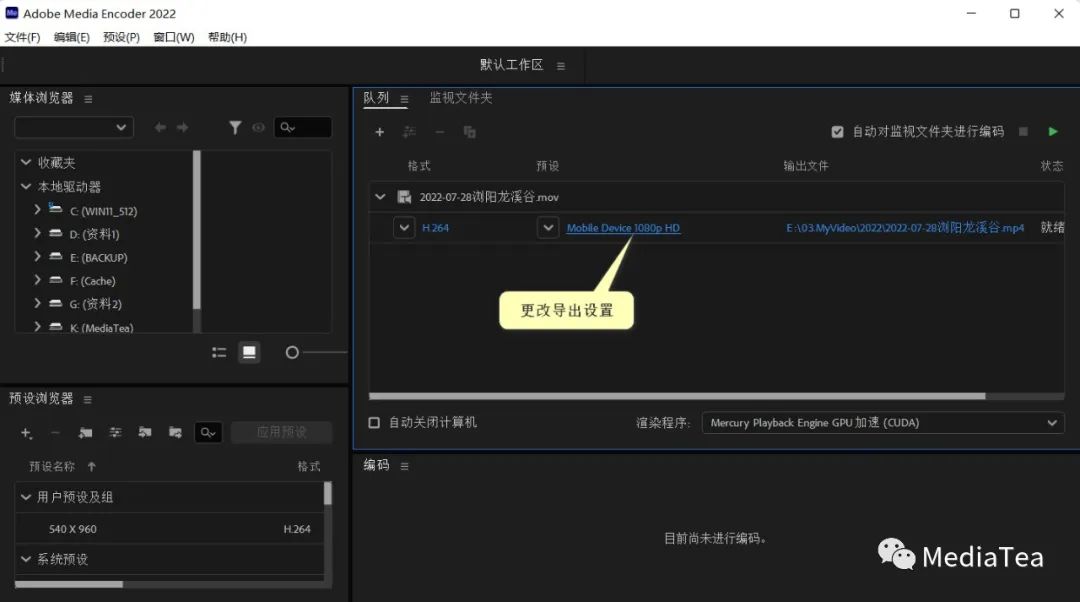Collapse the 用户预设及组 group
This screenshot has height=602, width=1080.
26,497
